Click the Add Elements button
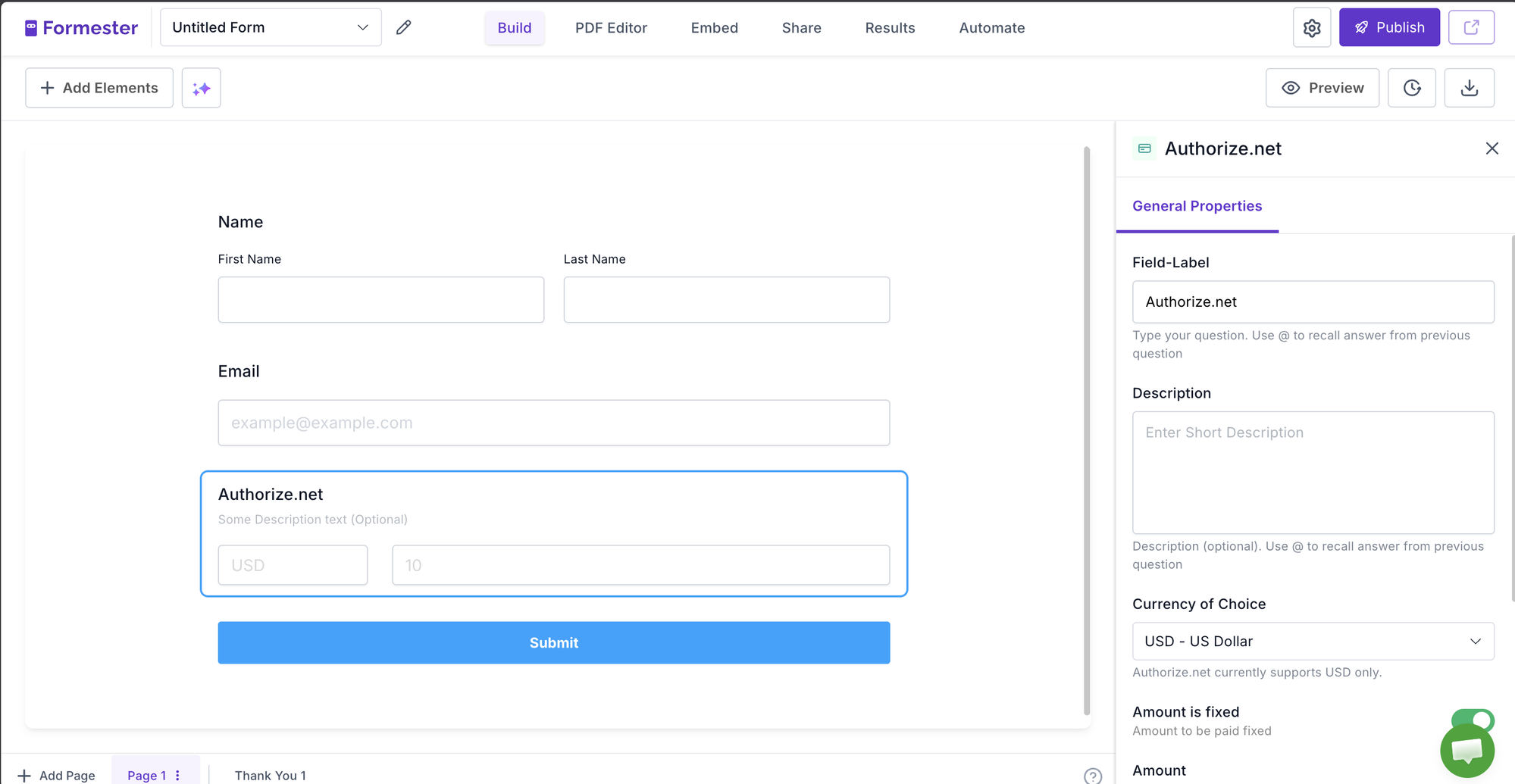This screenshot has height=784, width=1515. click(99, 88)
